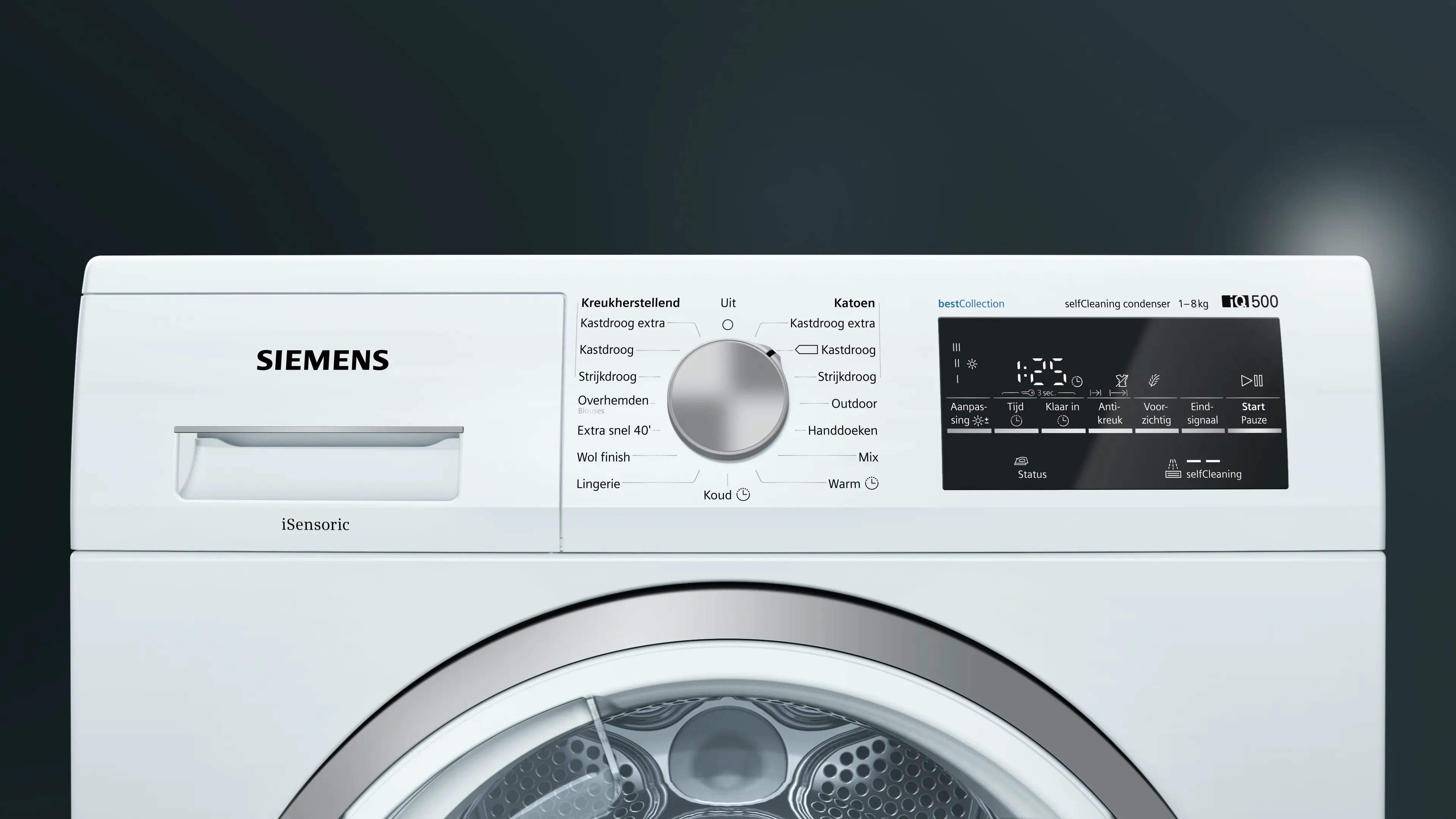This screenshot has height=819, width=1456.
Task: Tap the anti-crease shirt icon
Action: click(1122, 380)
